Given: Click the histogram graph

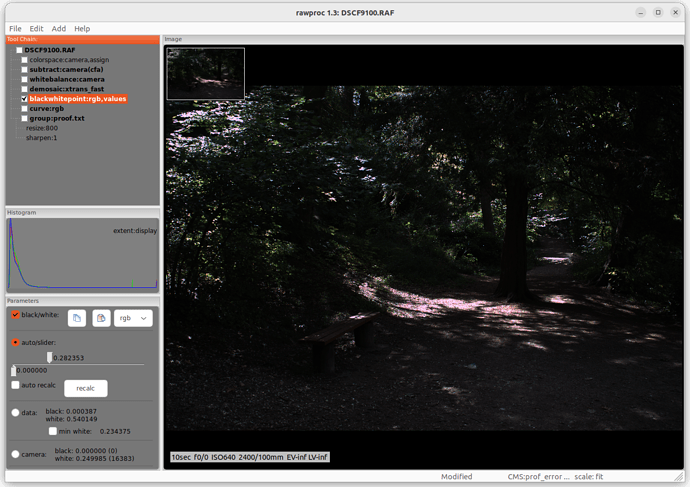Looking at the screenshot, I should [x=82, y=255].
